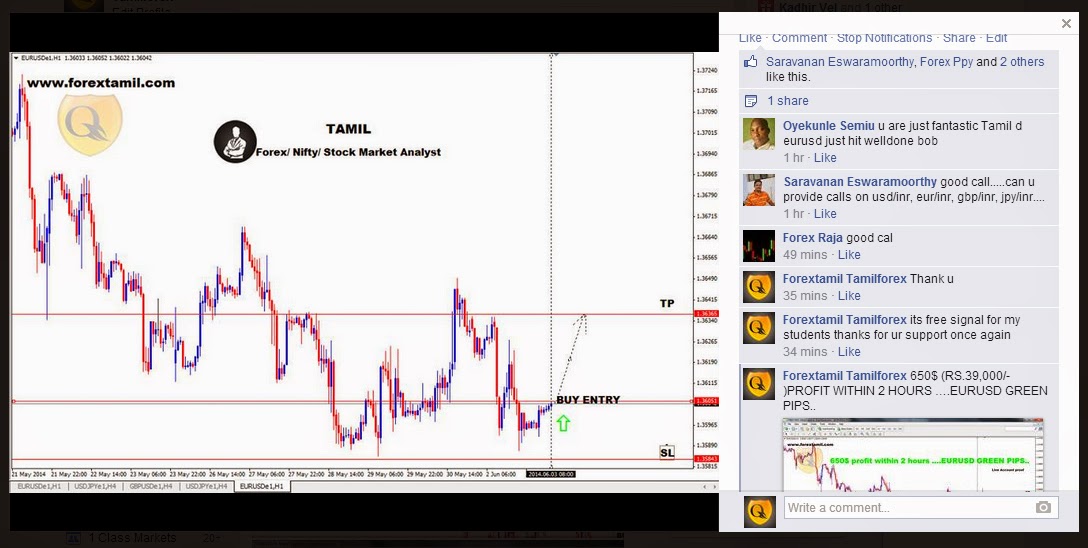Select GBPUSDe1,H4 chart tab
1088x548 pixels.
click(151, 486)
